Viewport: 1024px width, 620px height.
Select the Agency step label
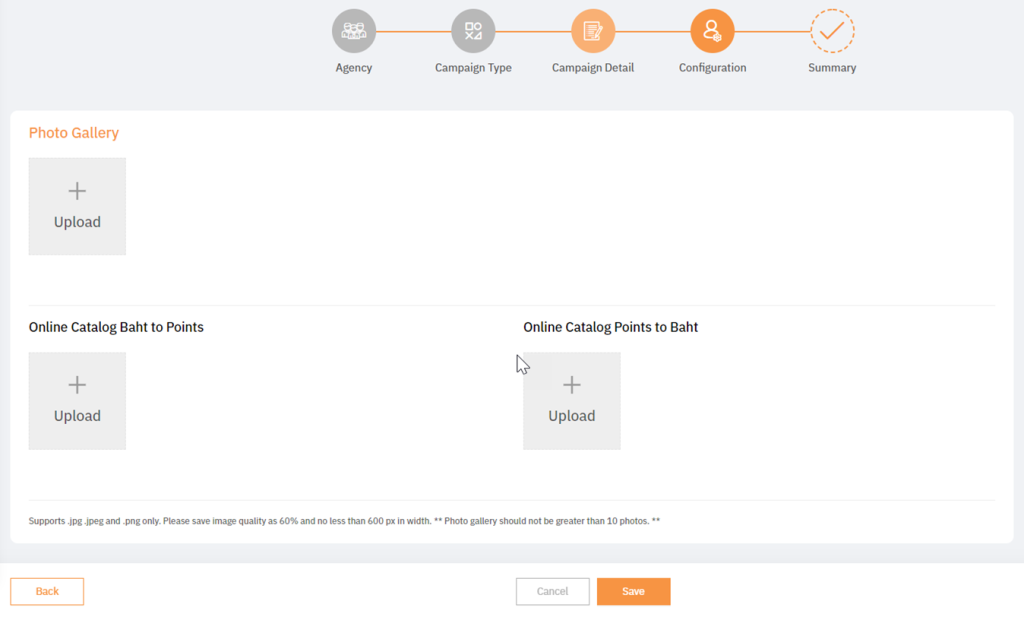(353, 67)
